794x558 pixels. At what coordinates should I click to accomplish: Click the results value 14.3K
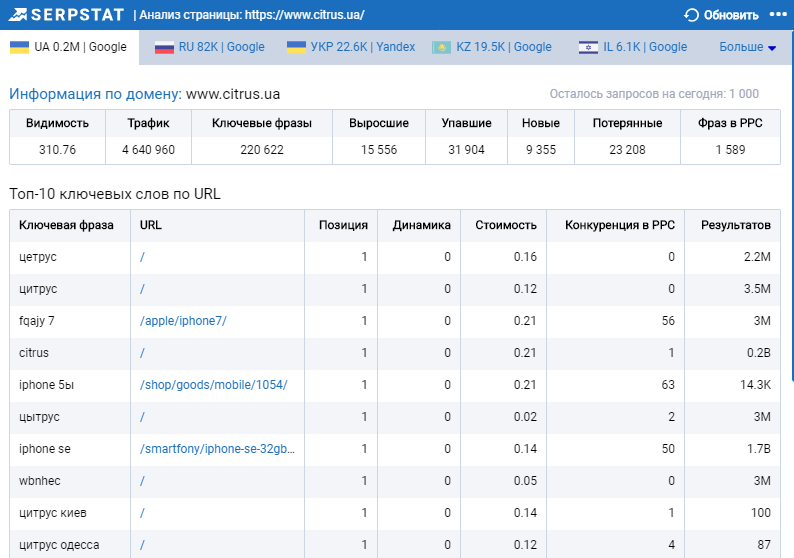pos(756,385)
